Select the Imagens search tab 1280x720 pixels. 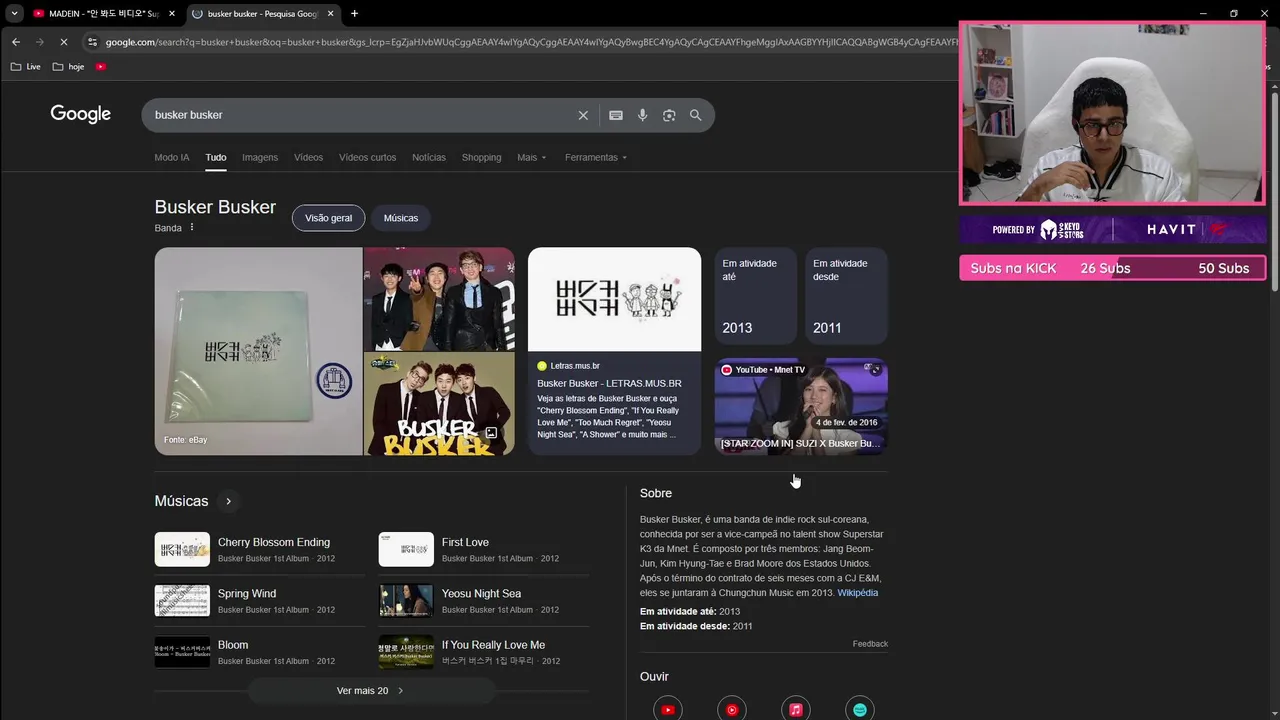point(260,157)
